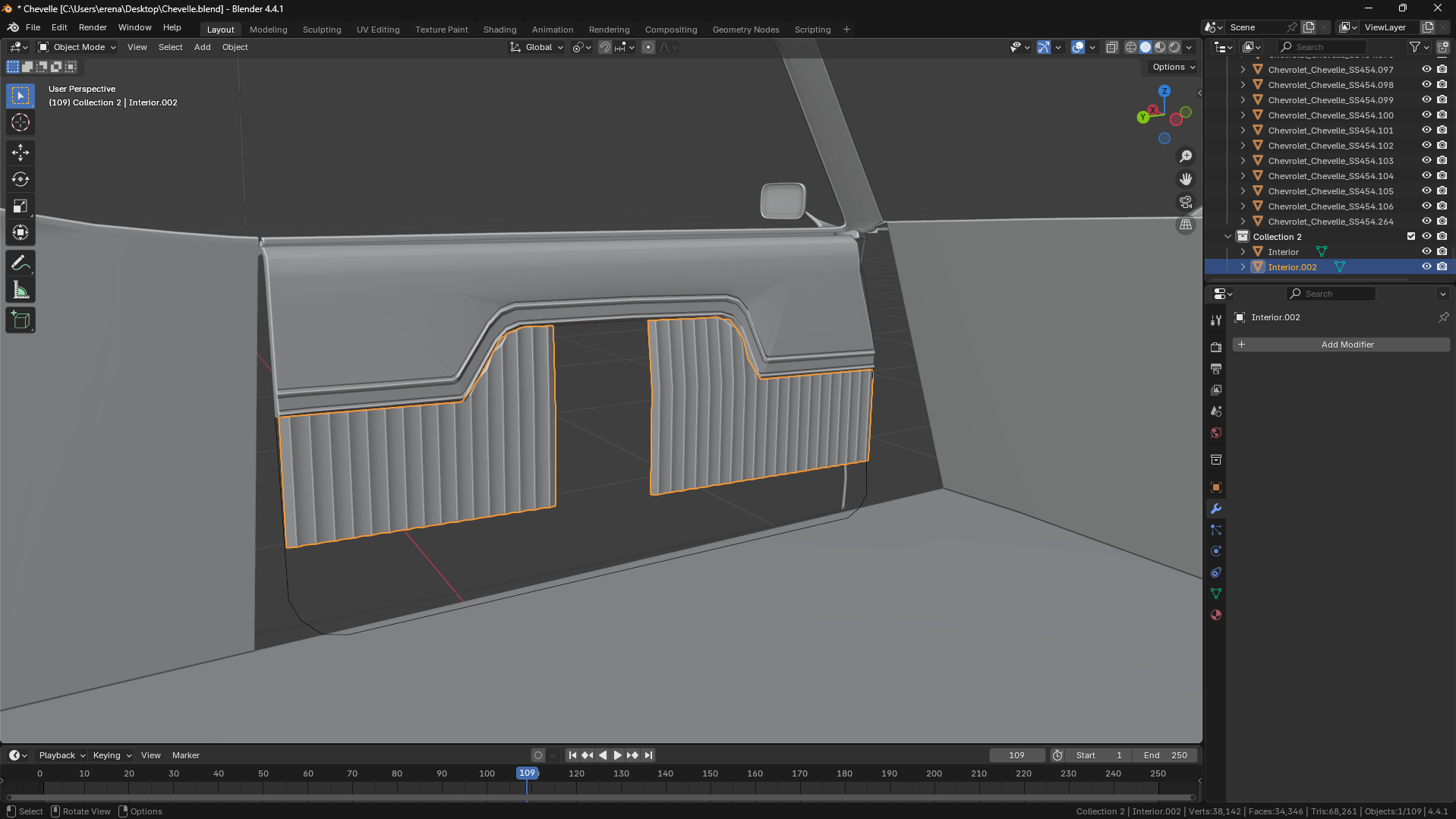Click the current frame 109 field

tap(1016, 755)
